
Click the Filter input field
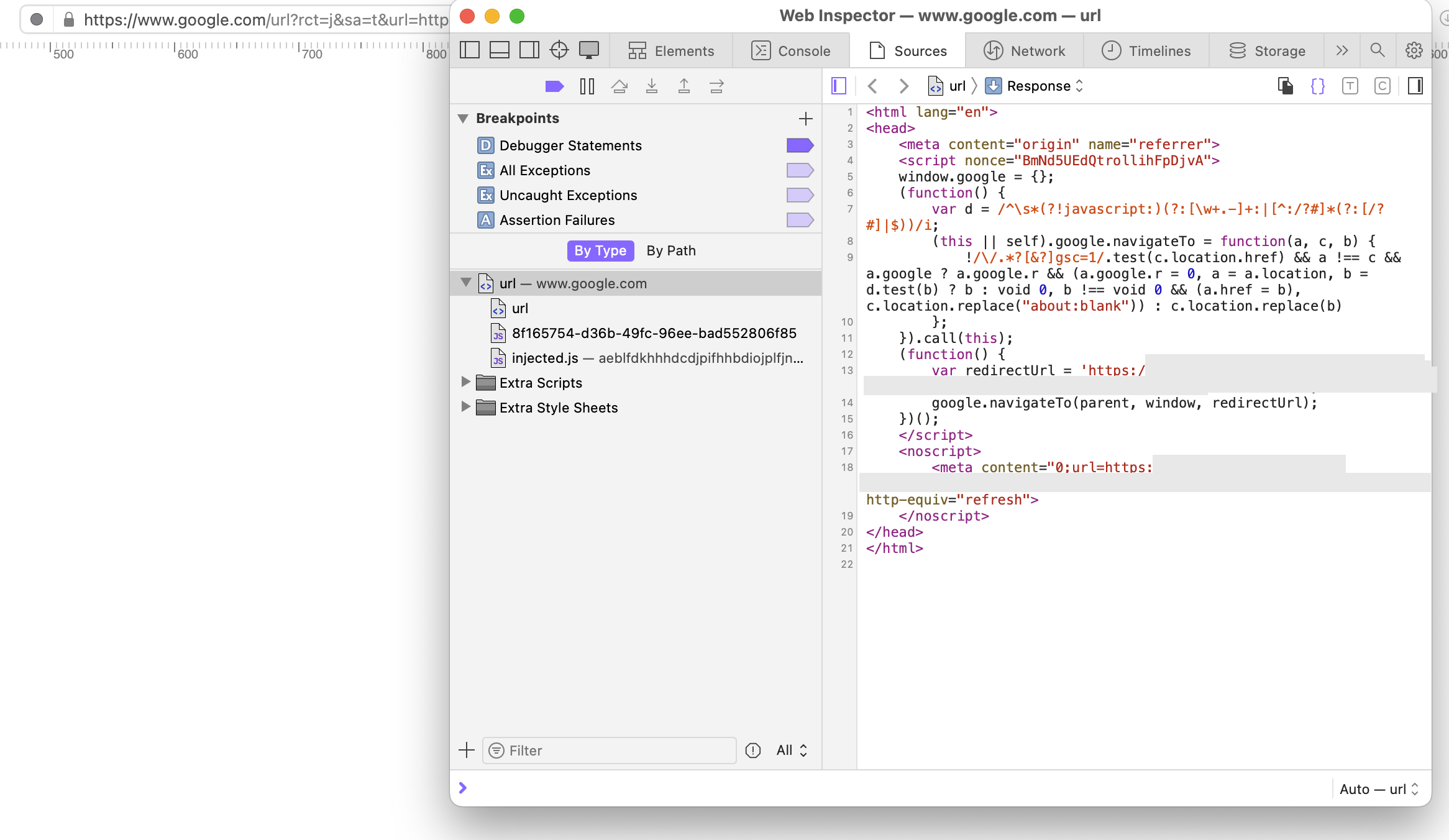click(609, 751)
